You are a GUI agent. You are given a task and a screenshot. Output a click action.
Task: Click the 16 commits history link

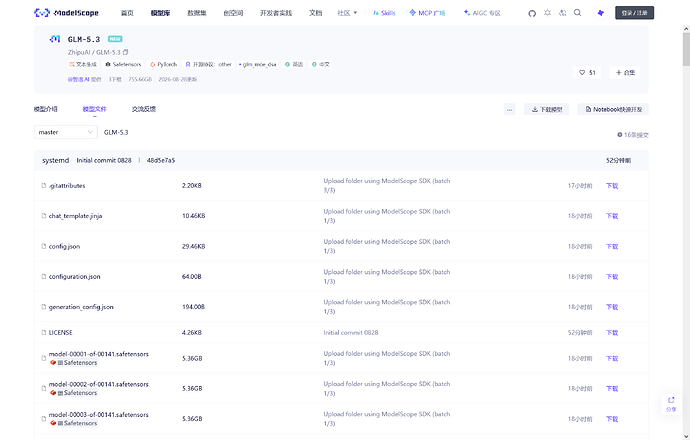tap(633, 135)
